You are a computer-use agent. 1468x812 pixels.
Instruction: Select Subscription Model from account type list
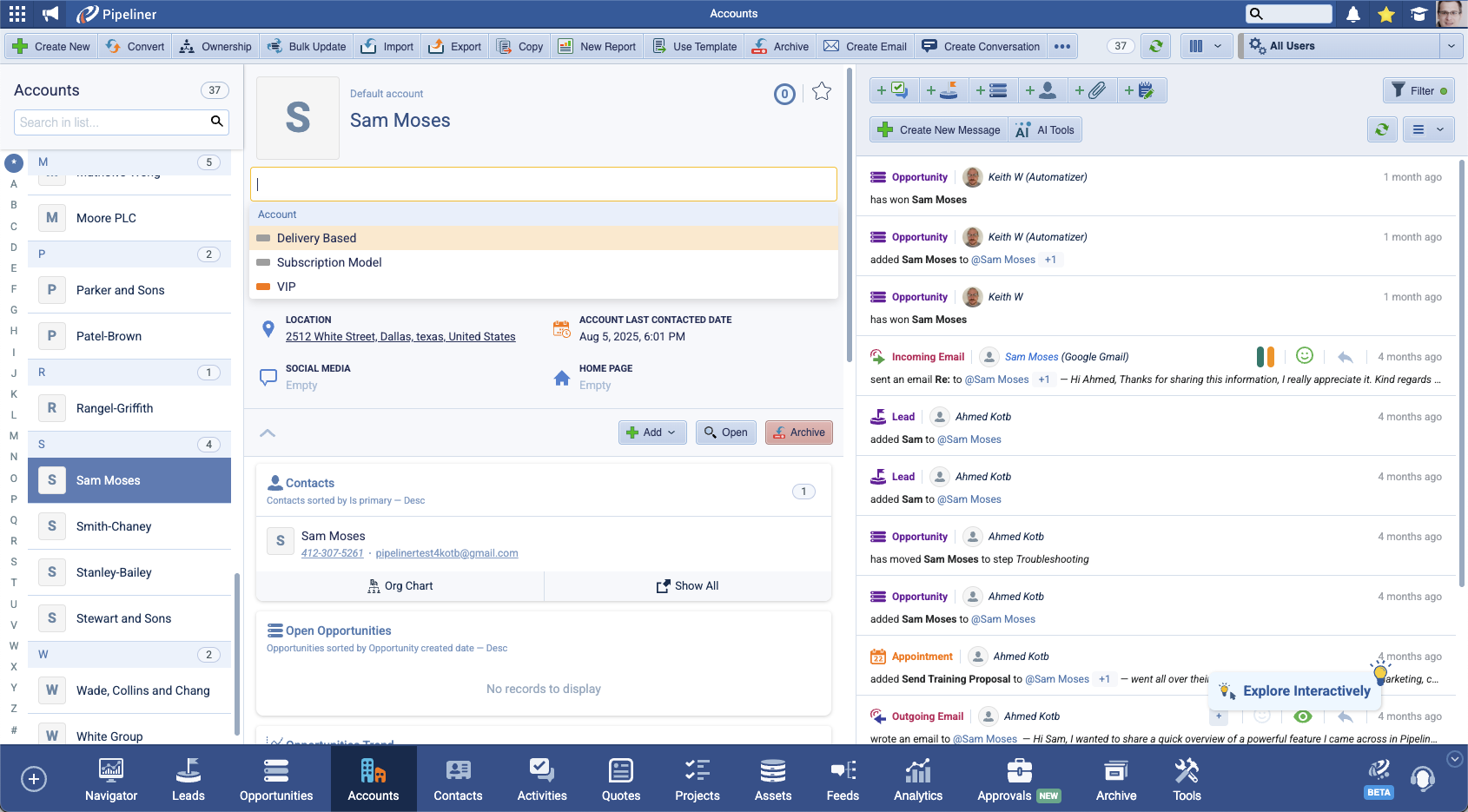point(329,262)
